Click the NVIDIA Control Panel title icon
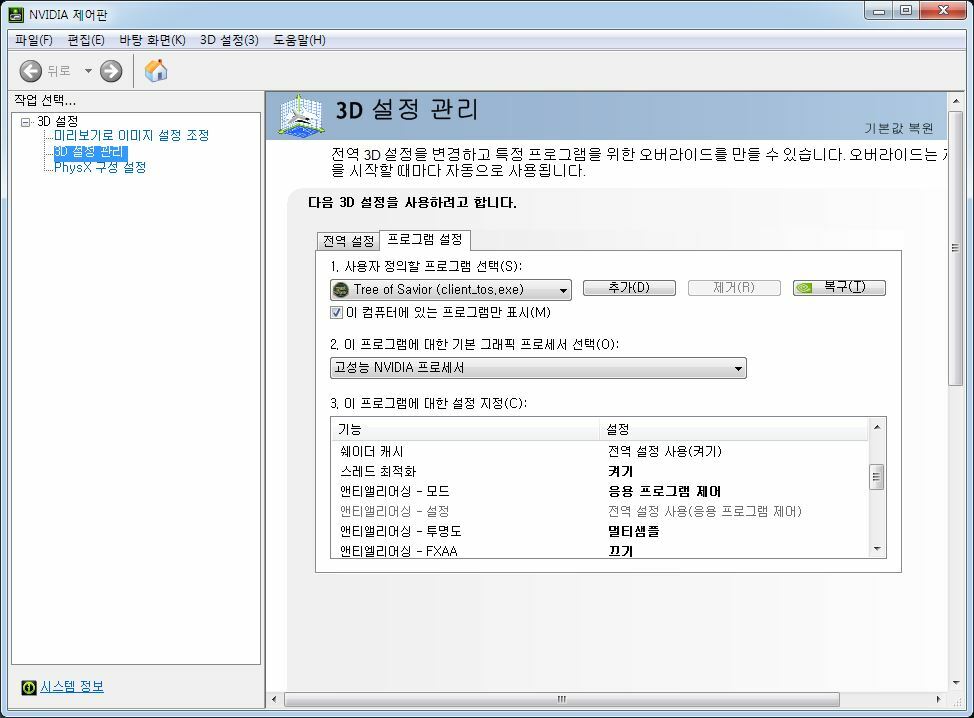Viewport: 974px width, 718px height. coord(16,14)
